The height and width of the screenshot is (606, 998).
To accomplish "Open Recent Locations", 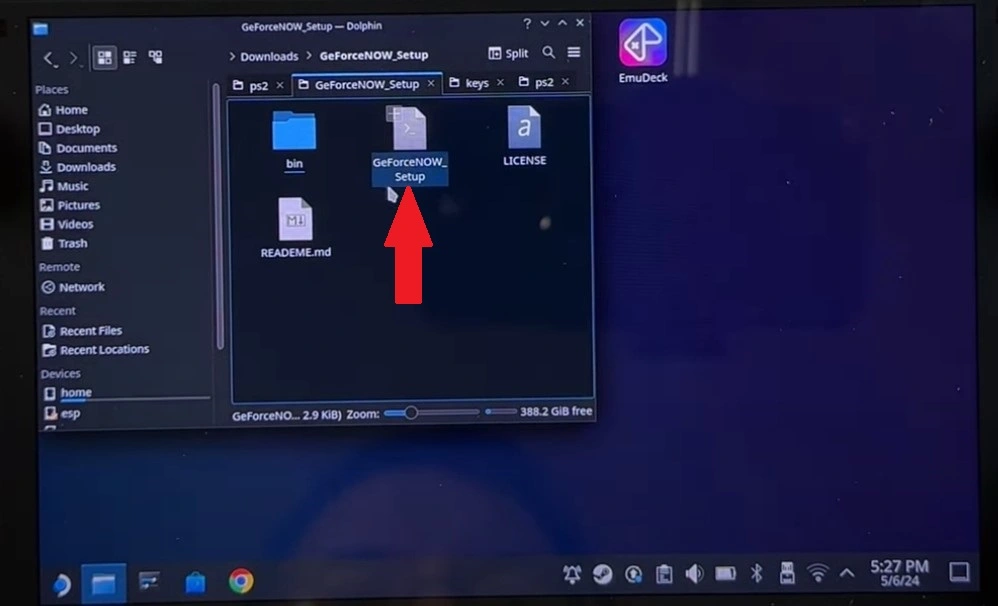I will coord(95,349).
